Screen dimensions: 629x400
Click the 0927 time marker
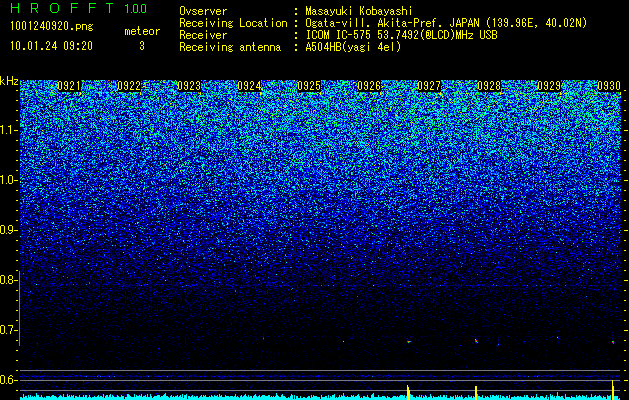[429, 86]
